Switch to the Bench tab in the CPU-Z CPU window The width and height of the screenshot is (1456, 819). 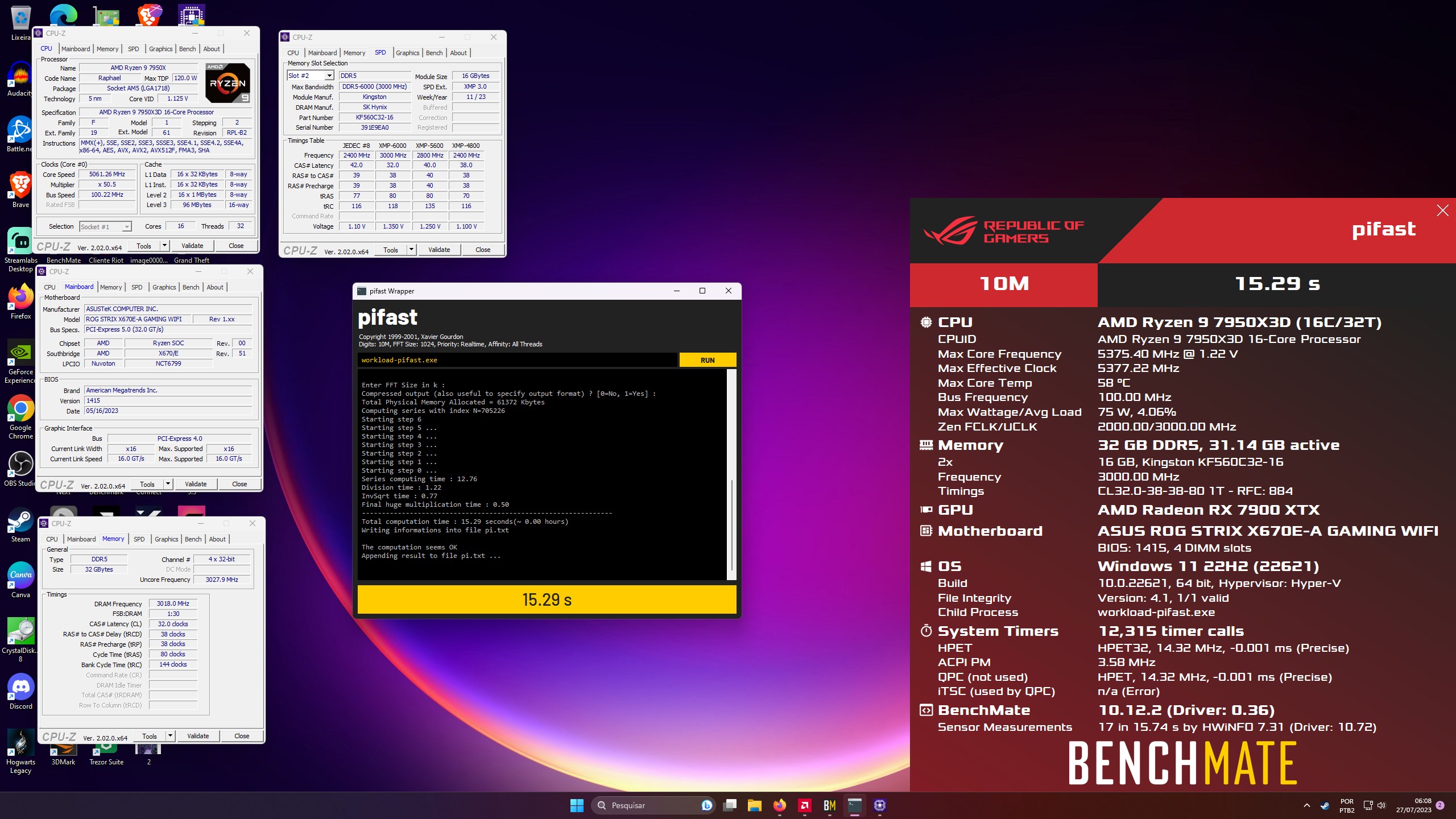(x=187, y=49)
